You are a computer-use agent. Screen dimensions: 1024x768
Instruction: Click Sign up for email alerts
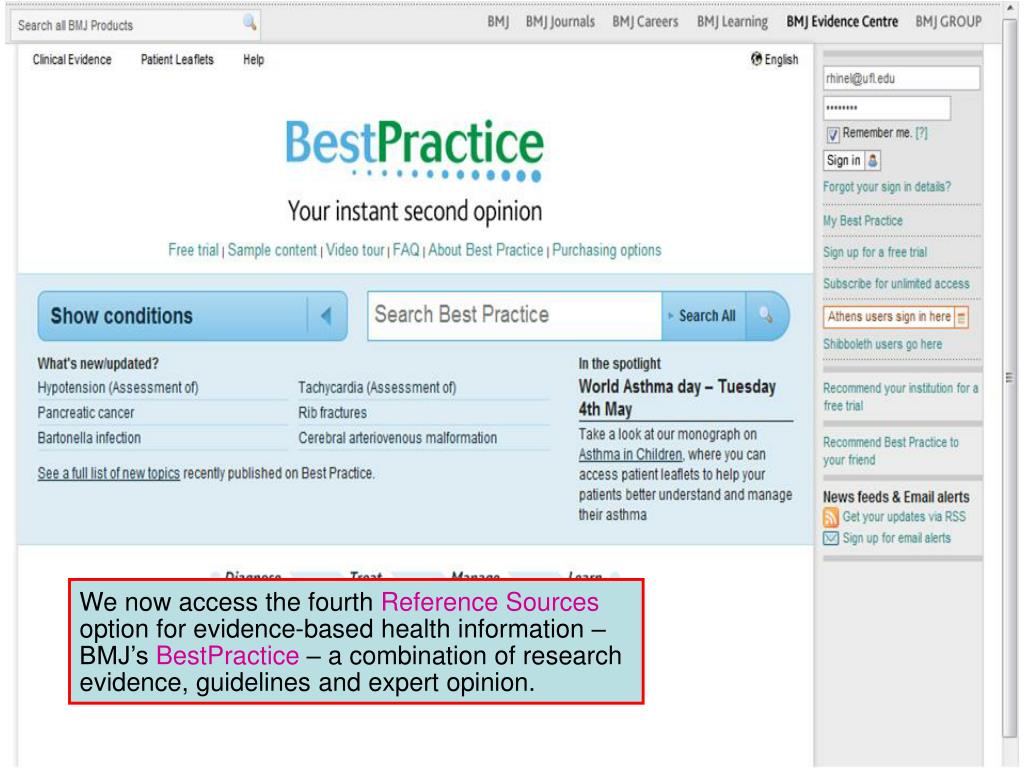(897, 538)
